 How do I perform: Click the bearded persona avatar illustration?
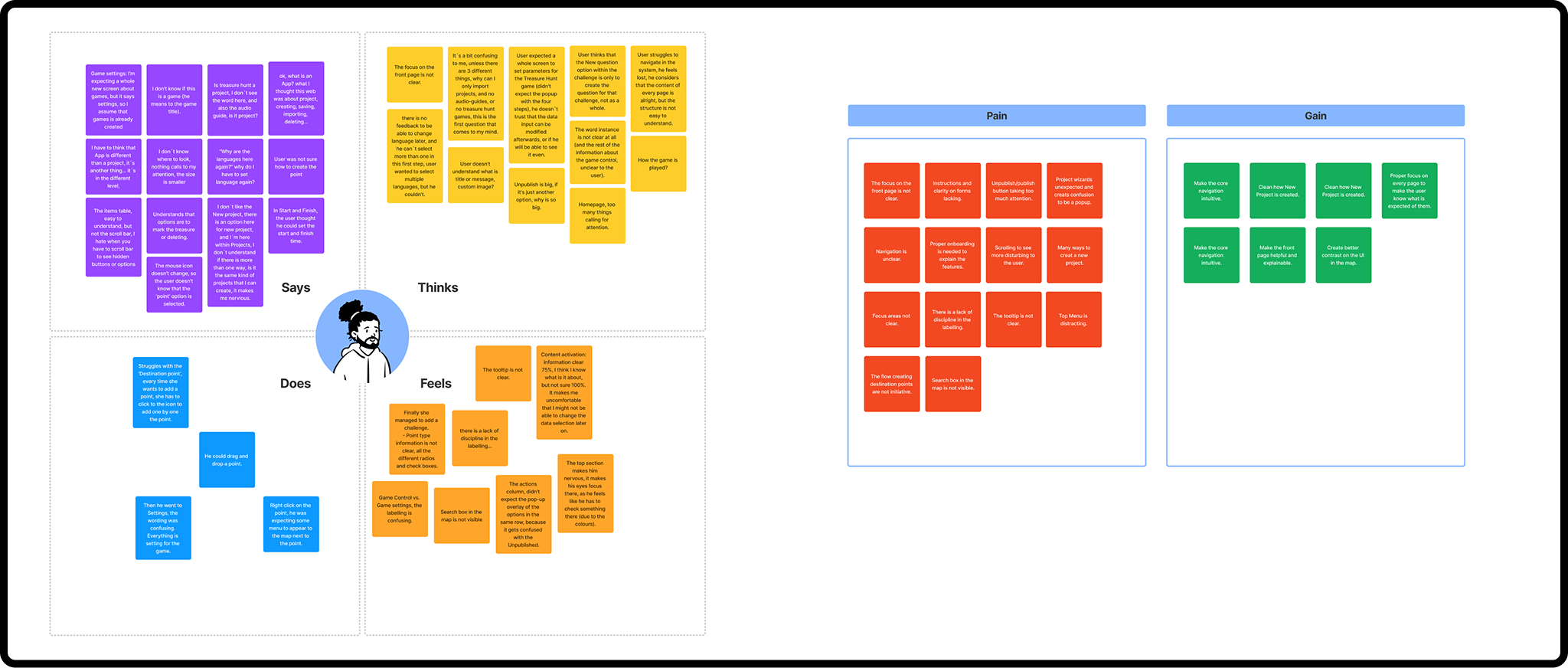[x=362, y=337]
